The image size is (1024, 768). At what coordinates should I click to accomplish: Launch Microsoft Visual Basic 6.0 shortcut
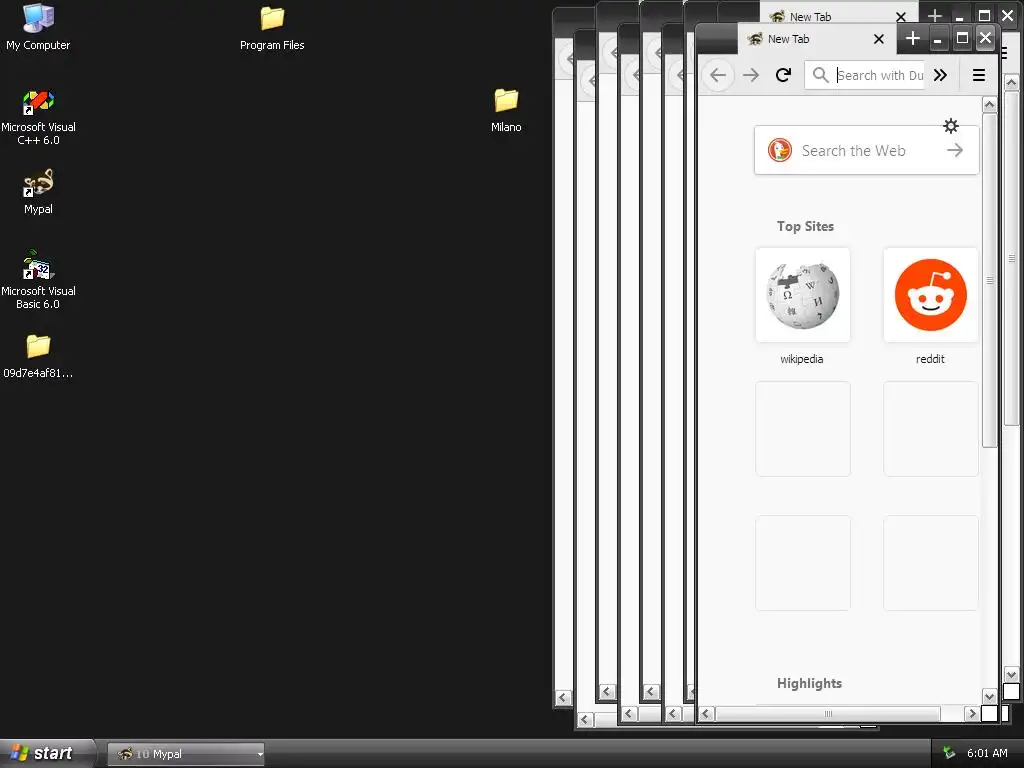(x=38, y=280)
